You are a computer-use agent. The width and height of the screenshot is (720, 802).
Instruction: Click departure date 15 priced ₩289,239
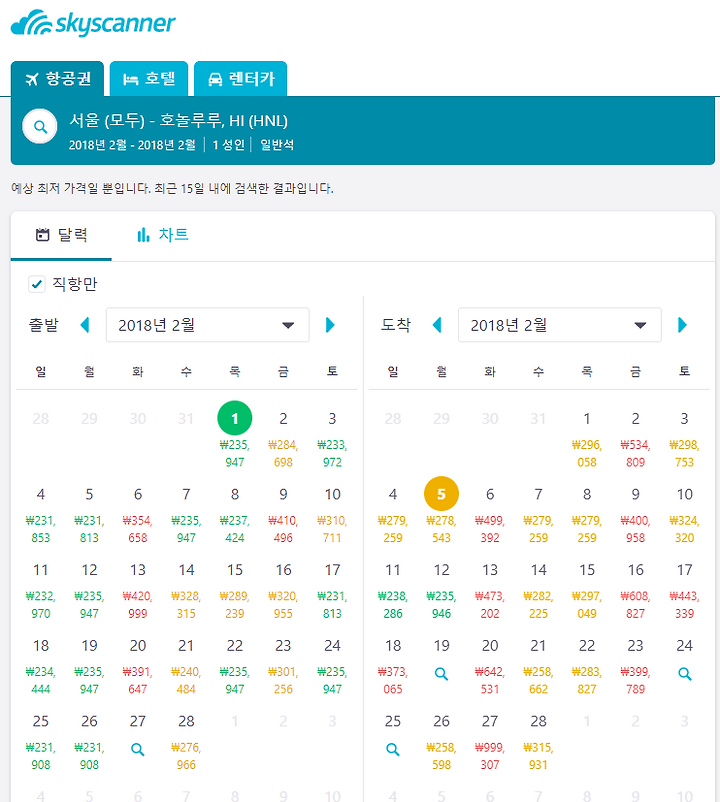pyautogui.click(x=235, y=591)
